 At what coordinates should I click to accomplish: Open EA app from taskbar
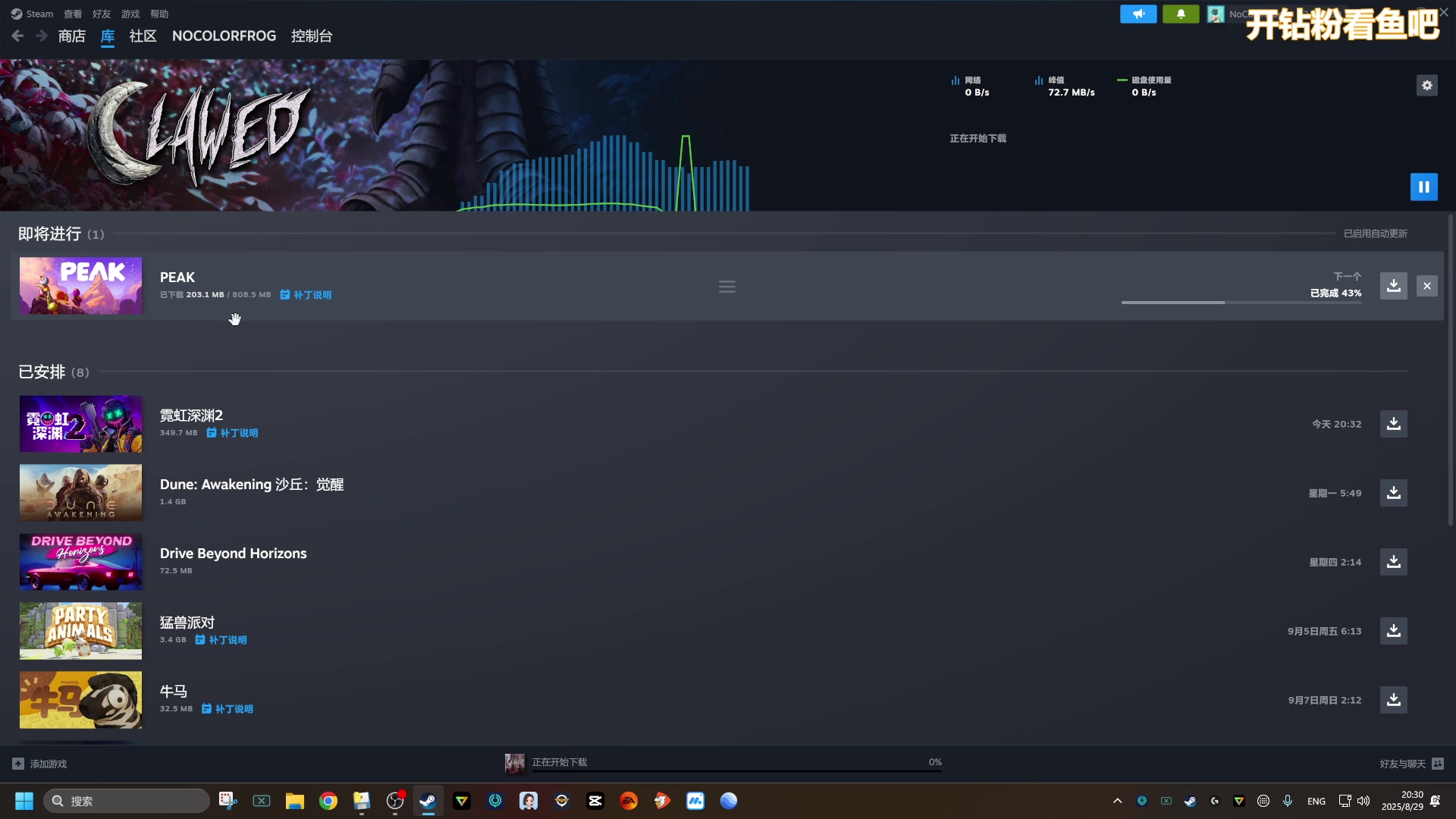tap(629, 801)
